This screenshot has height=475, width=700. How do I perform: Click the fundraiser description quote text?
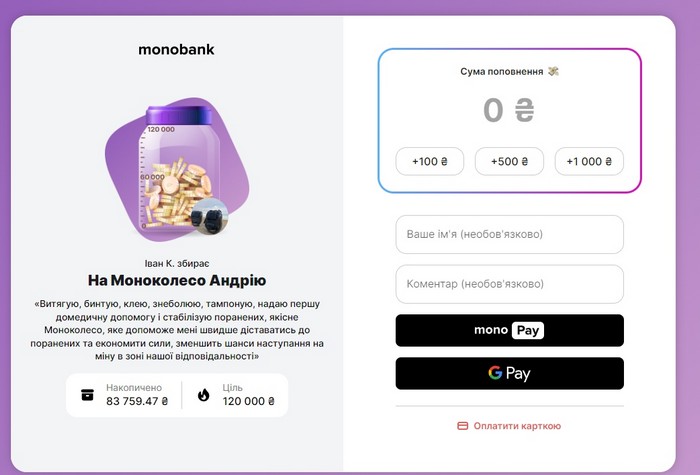pyautogui.click(x=177, y=329)
